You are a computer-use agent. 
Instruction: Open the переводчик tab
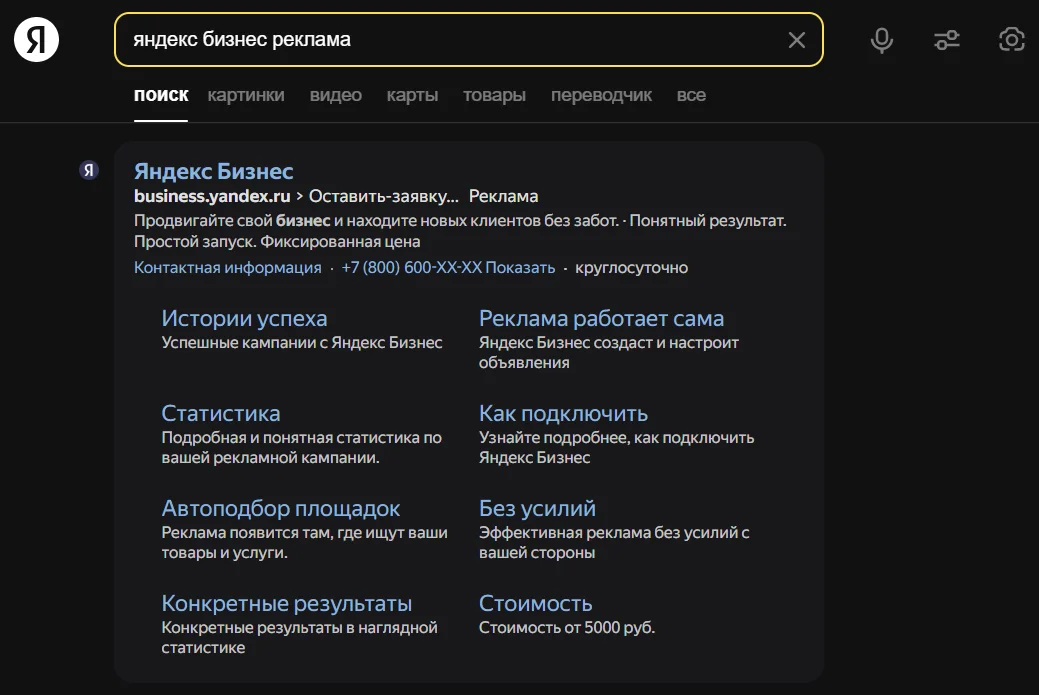[x=601, y=95]
